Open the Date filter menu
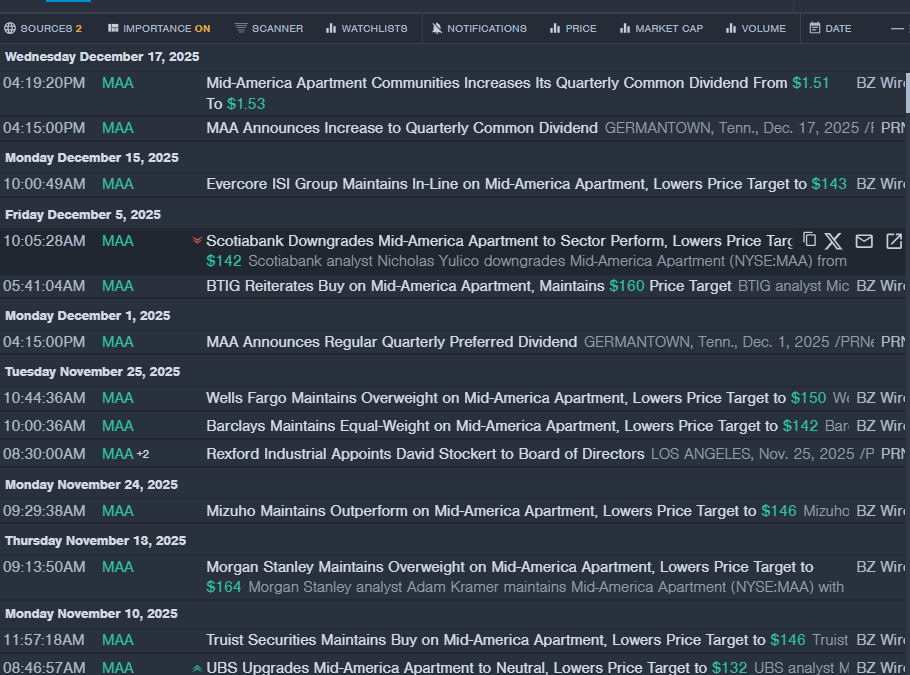Viewport: 910px width, 675px height. tap(830, 28)
